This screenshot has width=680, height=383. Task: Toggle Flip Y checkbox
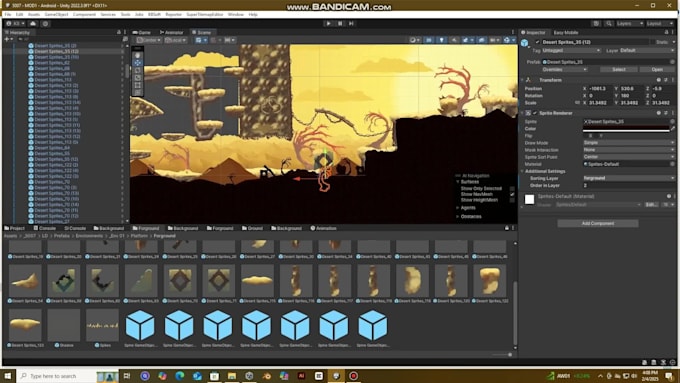click(x=596, y=136)
